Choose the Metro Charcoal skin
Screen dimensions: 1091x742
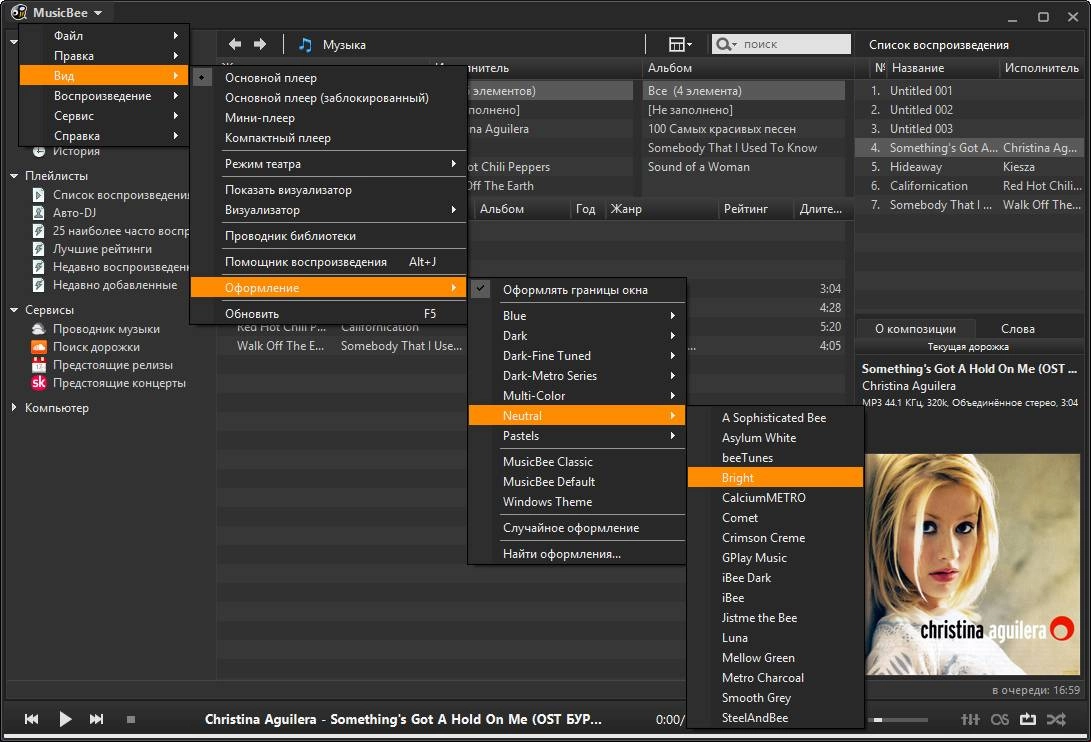click(775, 677)
